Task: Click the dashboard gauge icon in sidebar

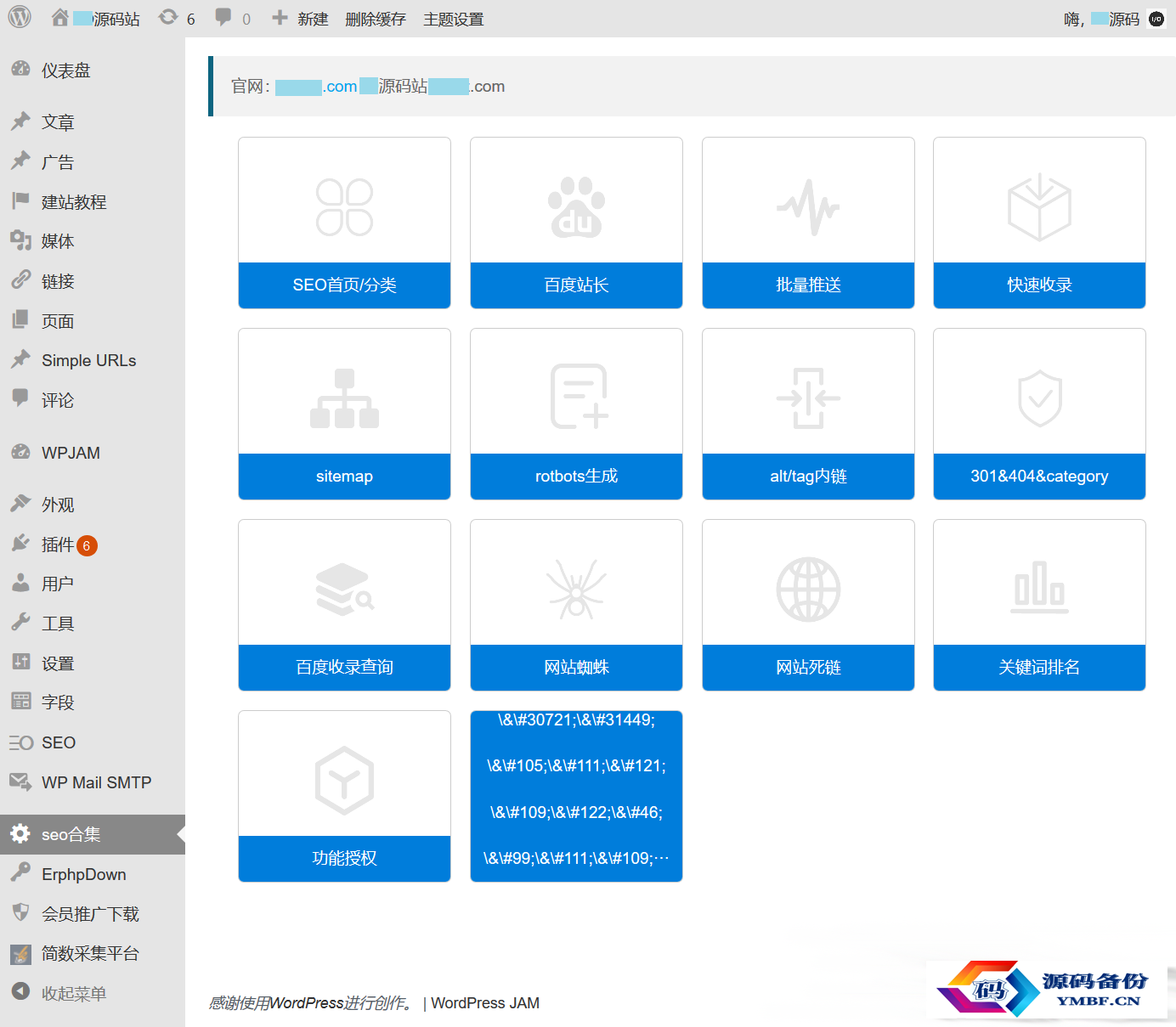Action: 20,70
